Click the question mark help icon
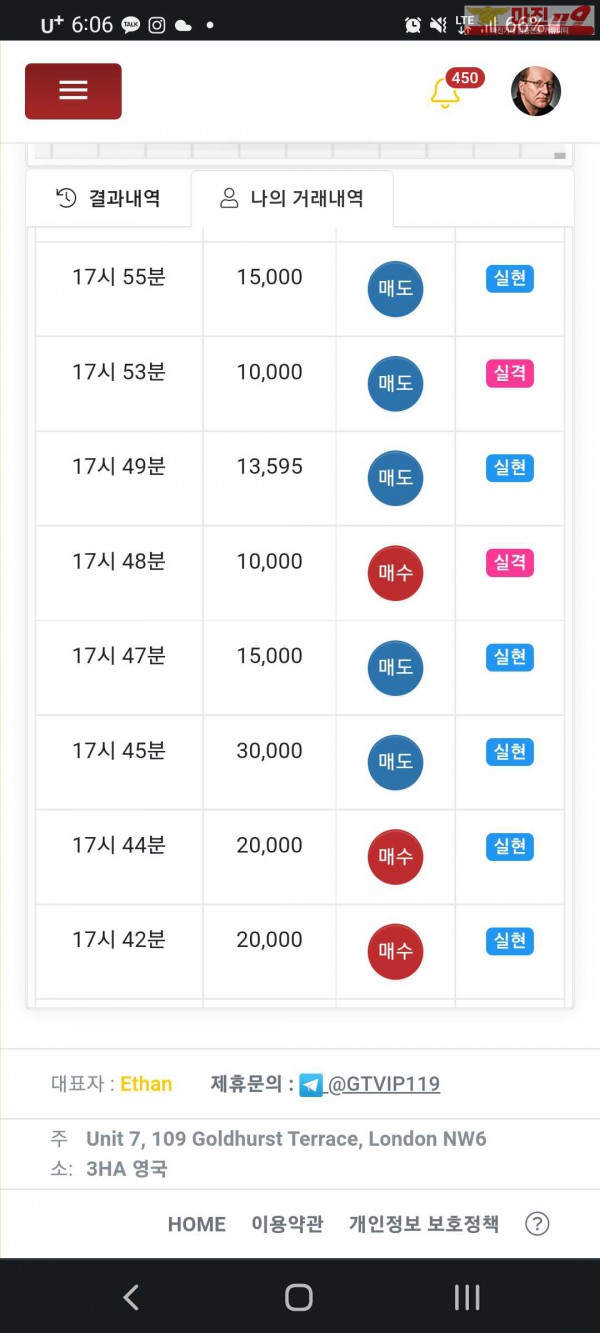This screenshot has height=1333, width=600. click(537, 1224)
